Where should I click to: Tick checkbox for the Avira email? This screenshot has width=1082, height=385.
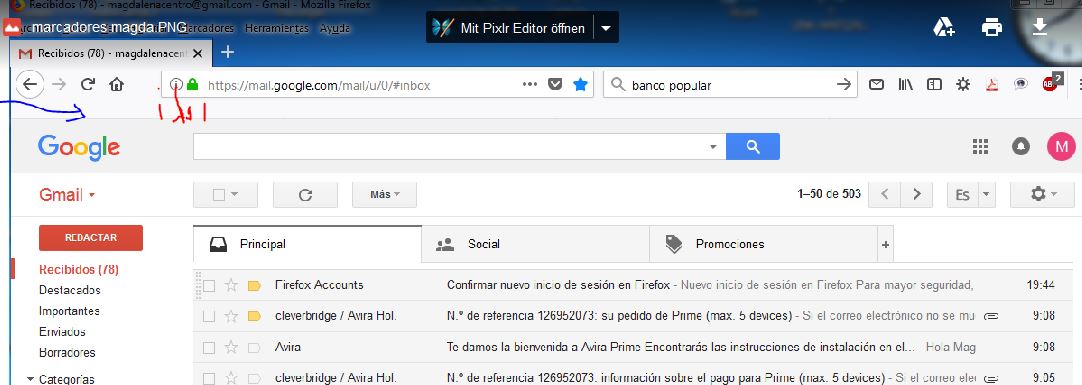[x=209, y=348]
